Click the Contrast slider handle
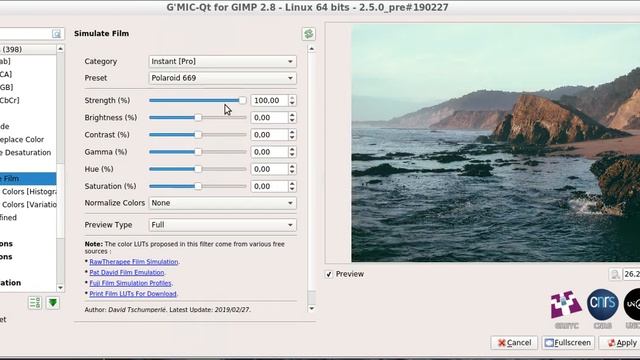 (198, 135)
